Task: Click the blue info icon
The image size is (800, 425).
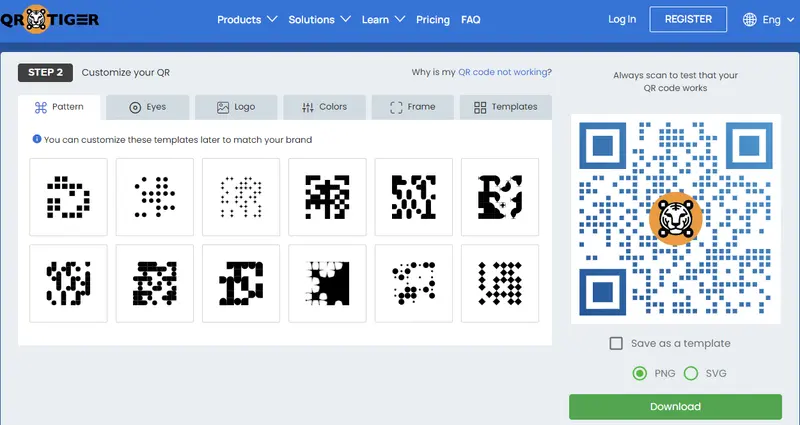Action: tap(36, 139)
